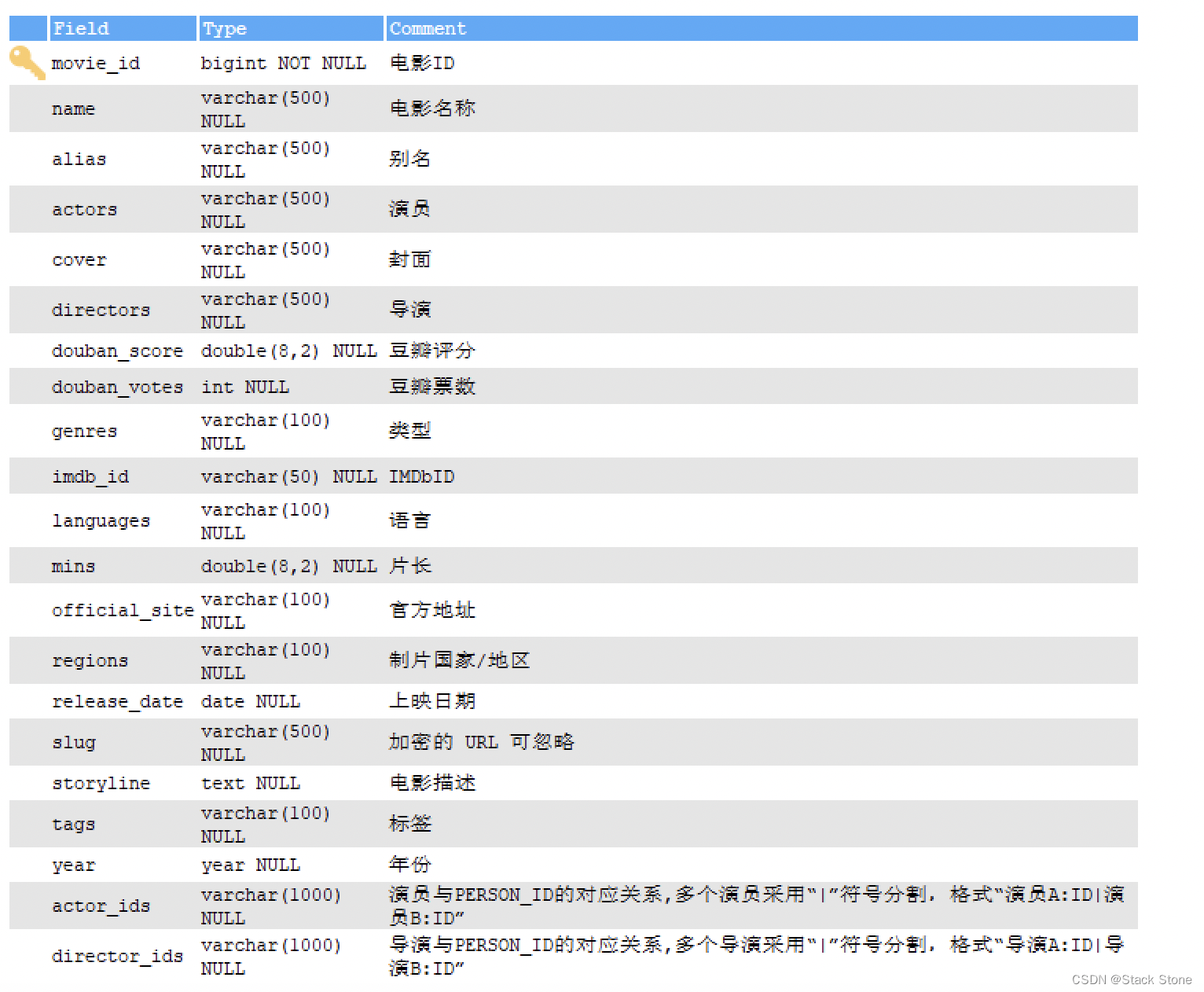The image size is (1204, 992).
Task: Click the '电影ID' comment cell
Action: pos(422,63)
